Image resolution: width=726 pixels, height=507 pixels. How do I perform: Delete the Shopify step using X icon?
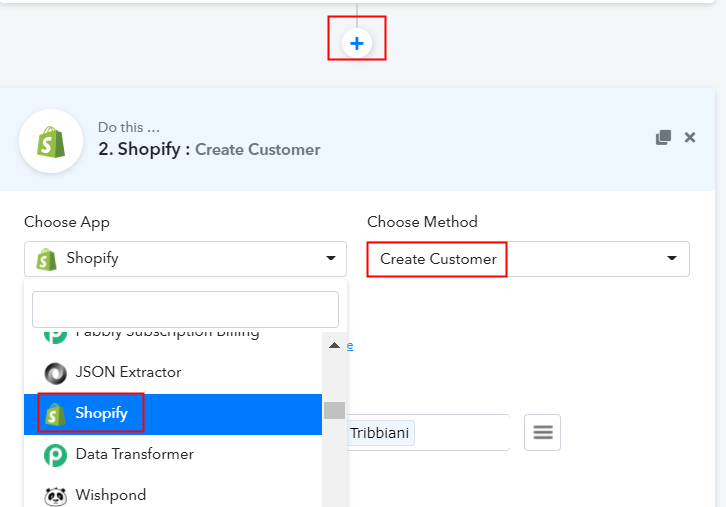(690, 138)
